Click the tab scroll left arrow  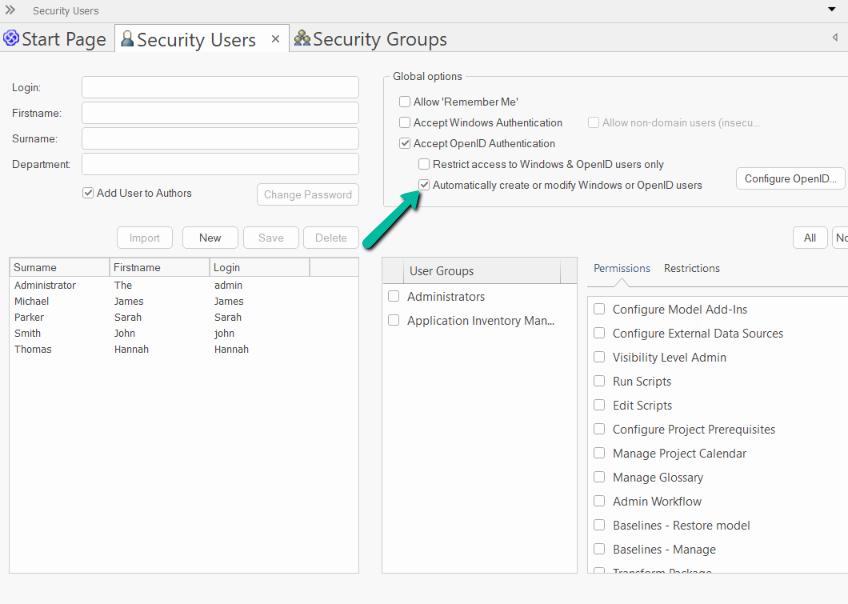pos(835,37)
